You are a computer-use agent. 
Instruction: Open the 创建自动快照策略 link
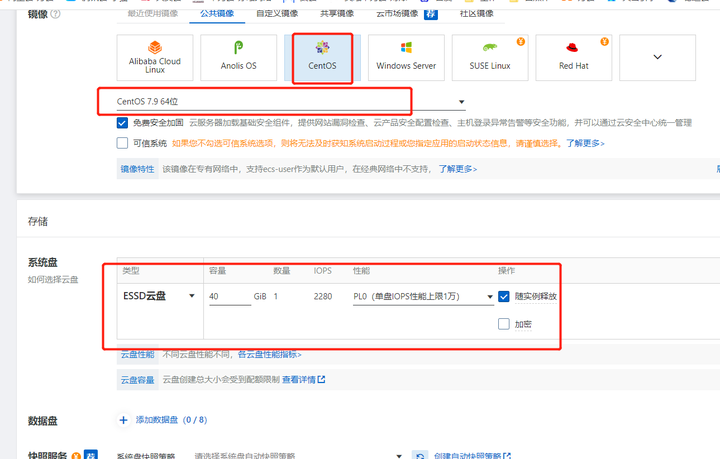pos(472,456)
